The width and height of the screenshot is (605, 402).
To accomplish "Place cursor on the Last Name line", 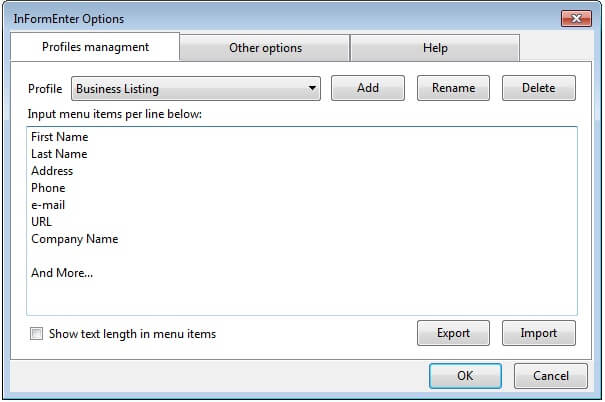I will coord(59,154).
